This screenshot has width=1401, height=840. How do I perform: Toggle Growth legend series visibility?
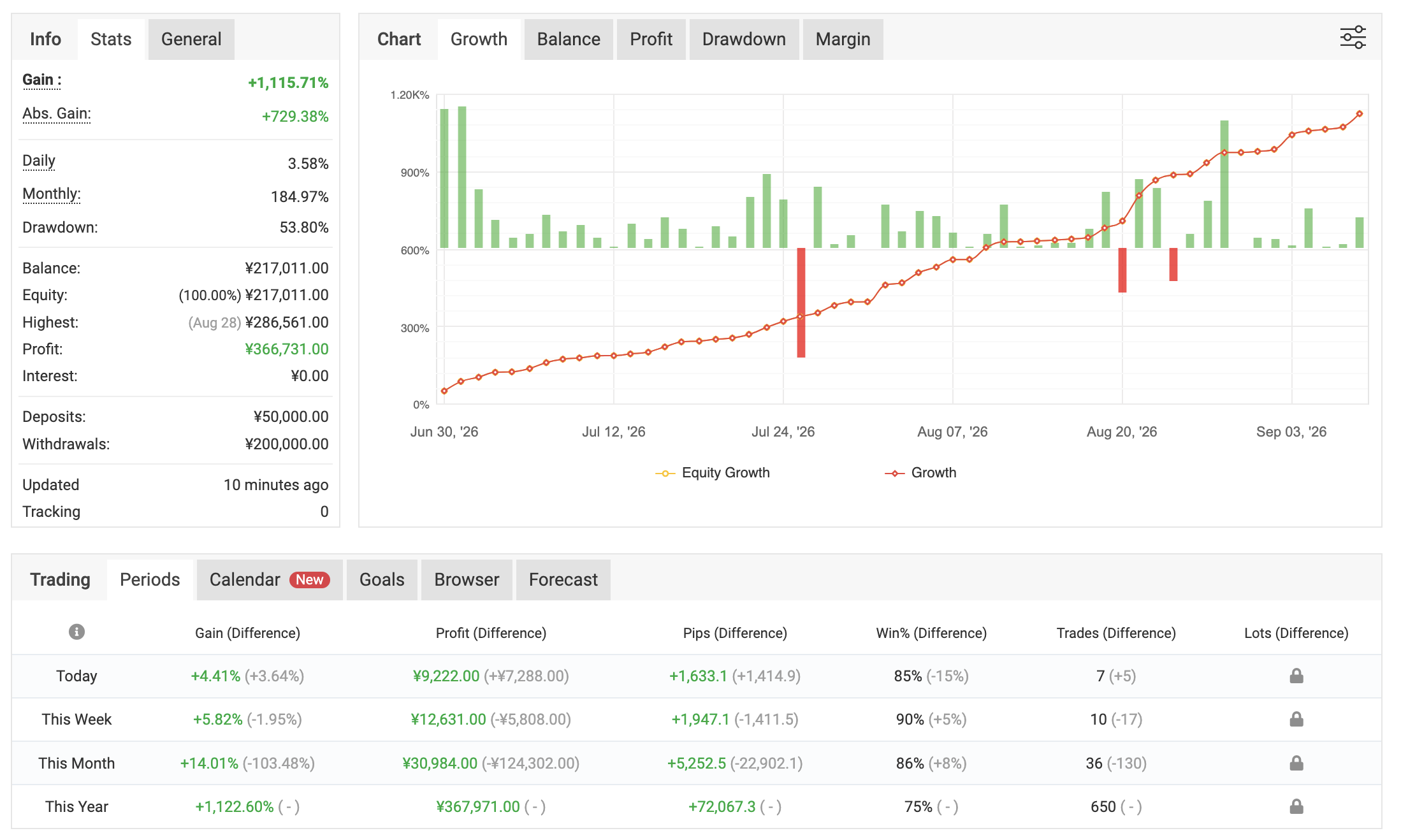point(920,473)
